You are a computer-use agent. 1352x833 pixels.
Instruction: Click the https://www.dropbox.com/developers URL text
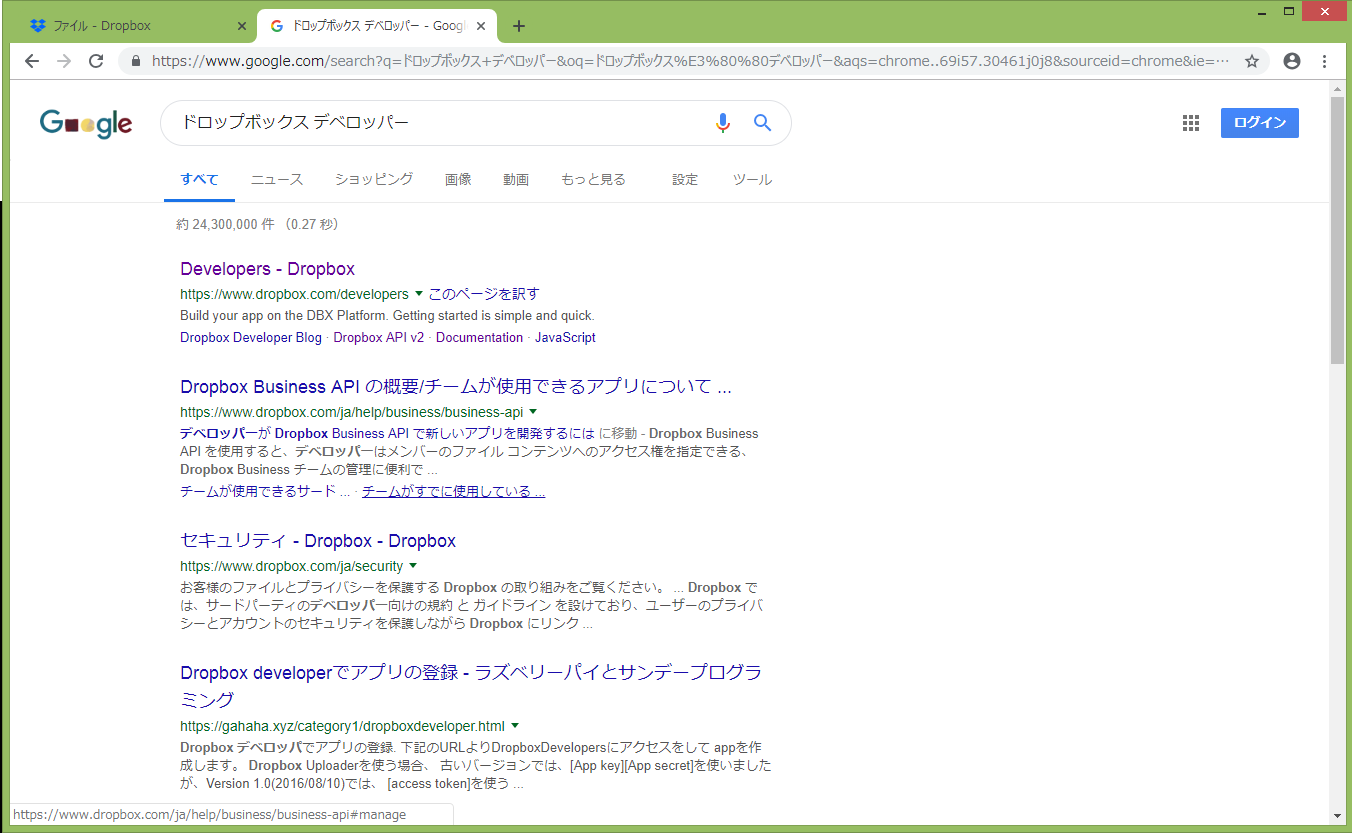click(294, 294)
